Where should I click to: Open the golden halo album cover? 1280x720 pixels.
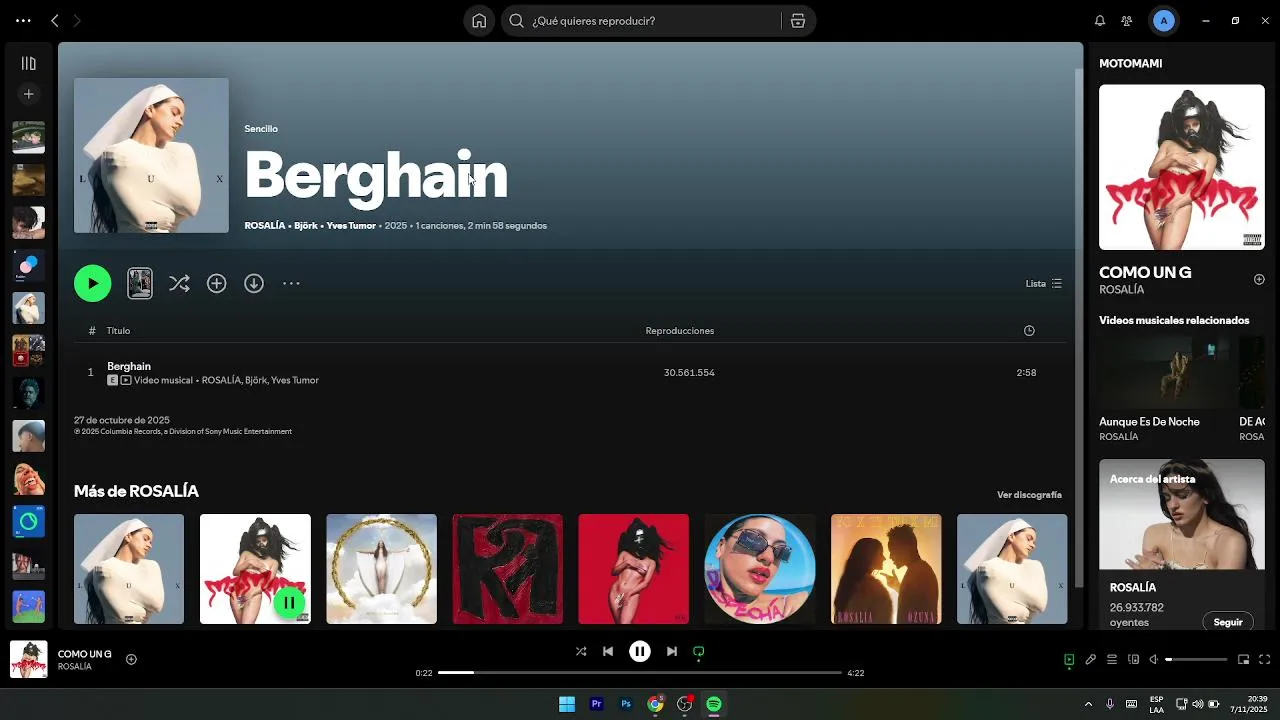pyautogui.click(x=381, y=569)
